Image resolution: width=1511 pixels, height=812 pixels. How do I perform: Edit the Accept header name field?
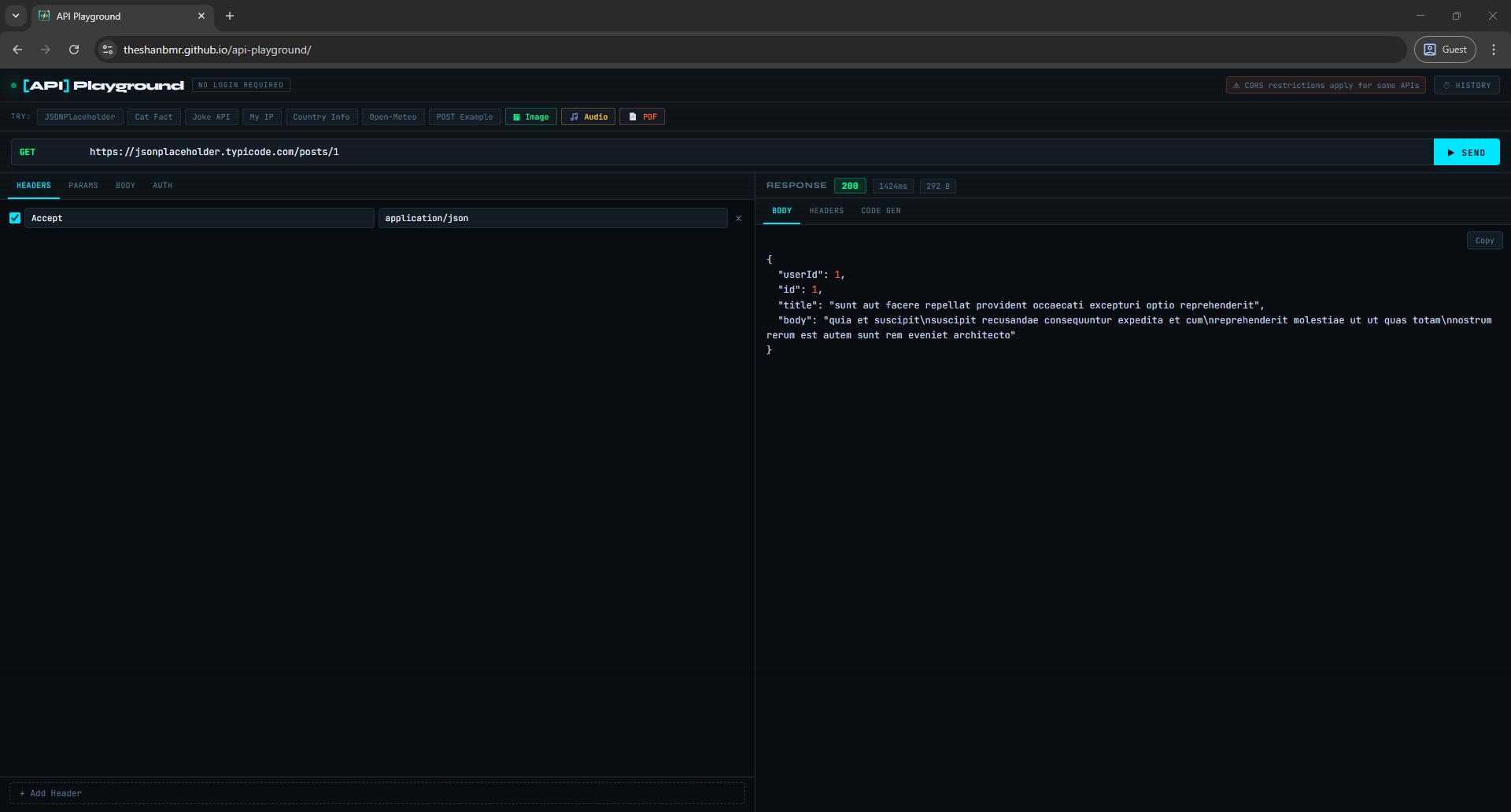(x=199, y=218)
